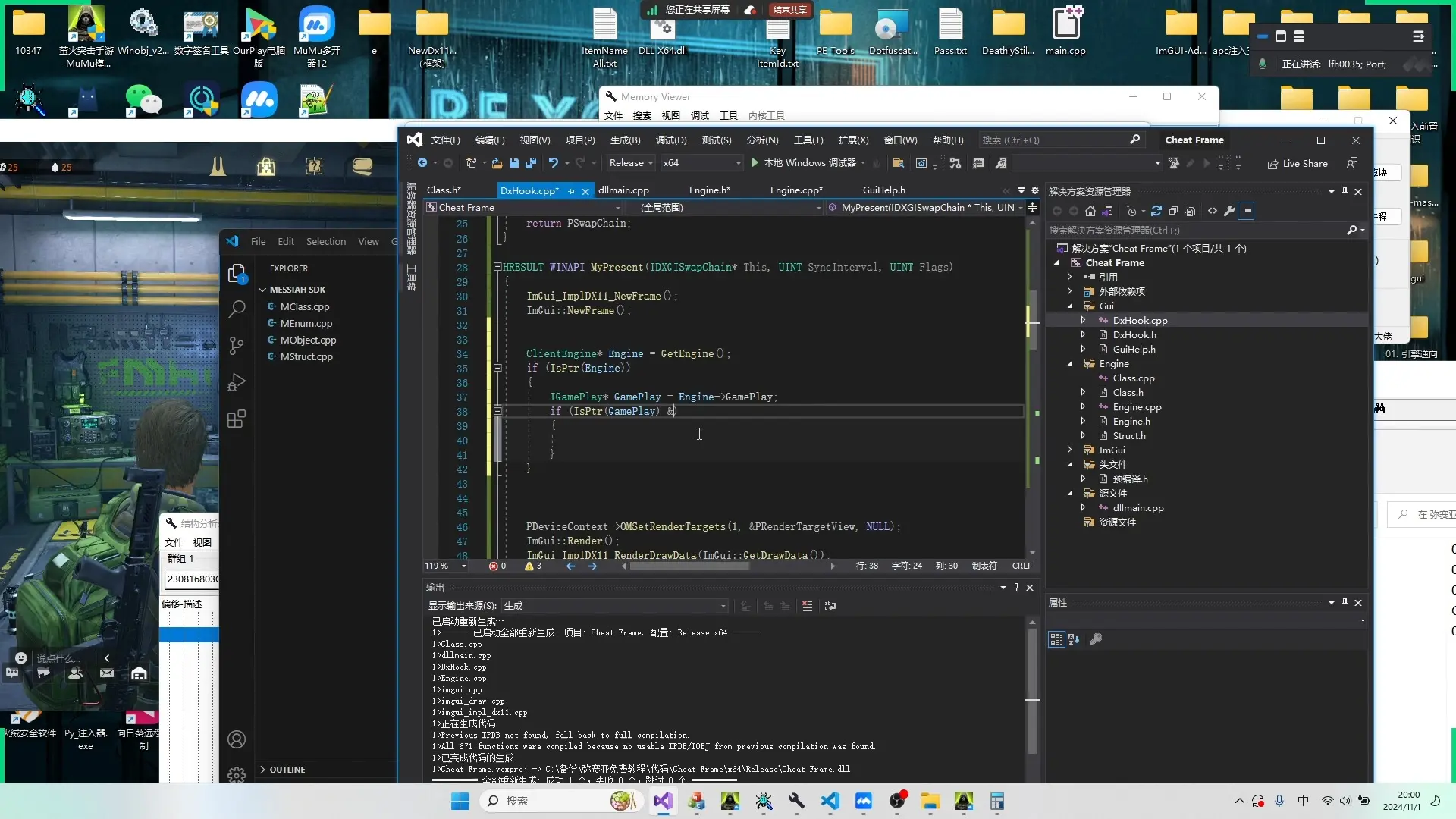Switch to the Engine.cpp tab

(795, 190)
